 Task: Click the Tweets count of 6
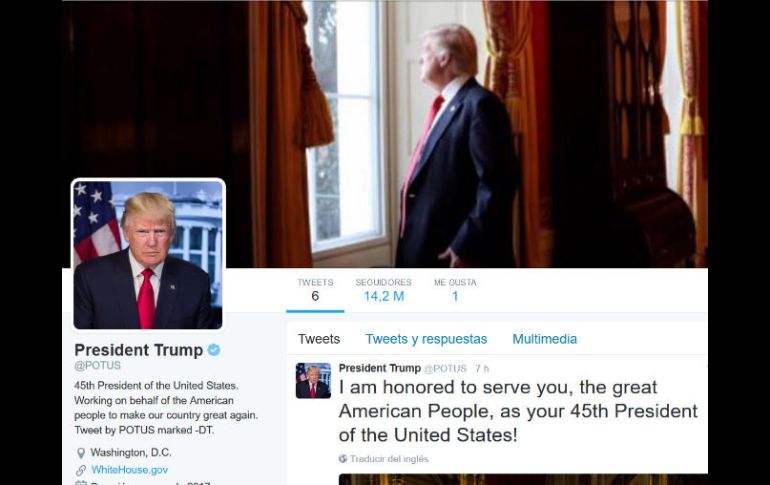click(315, 290)
